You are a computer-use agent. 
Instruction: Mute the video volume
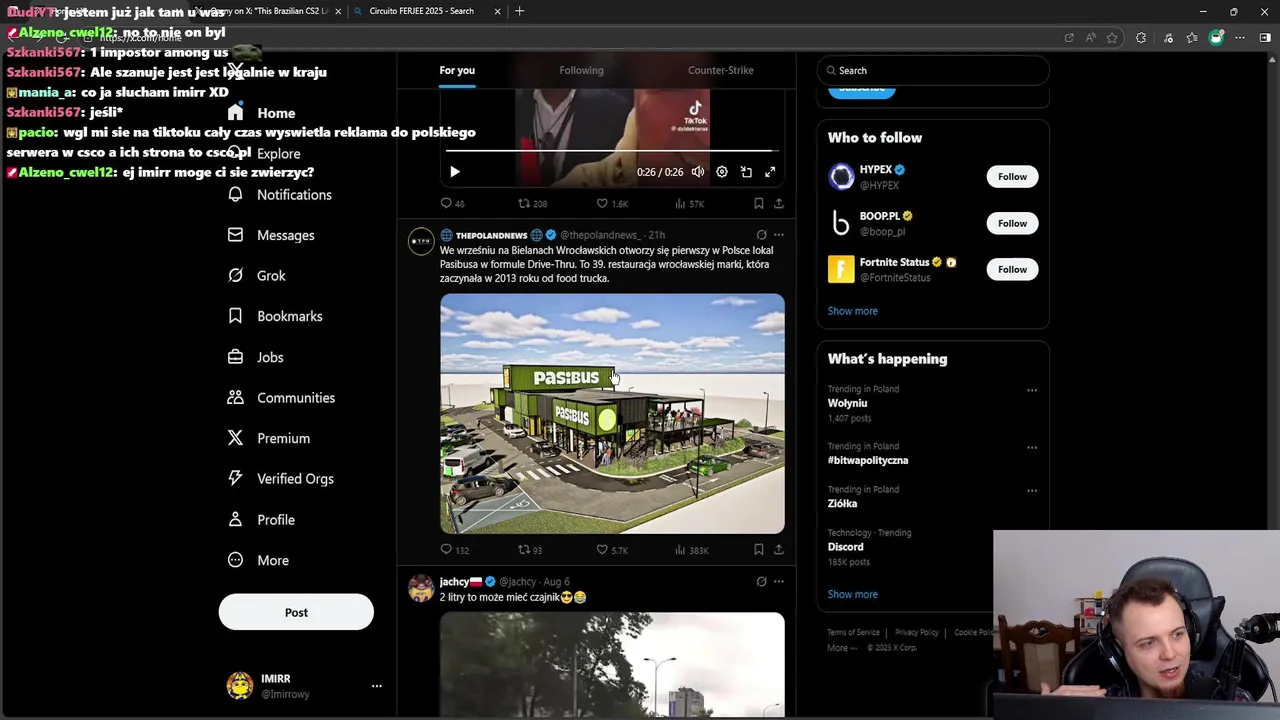698,172
